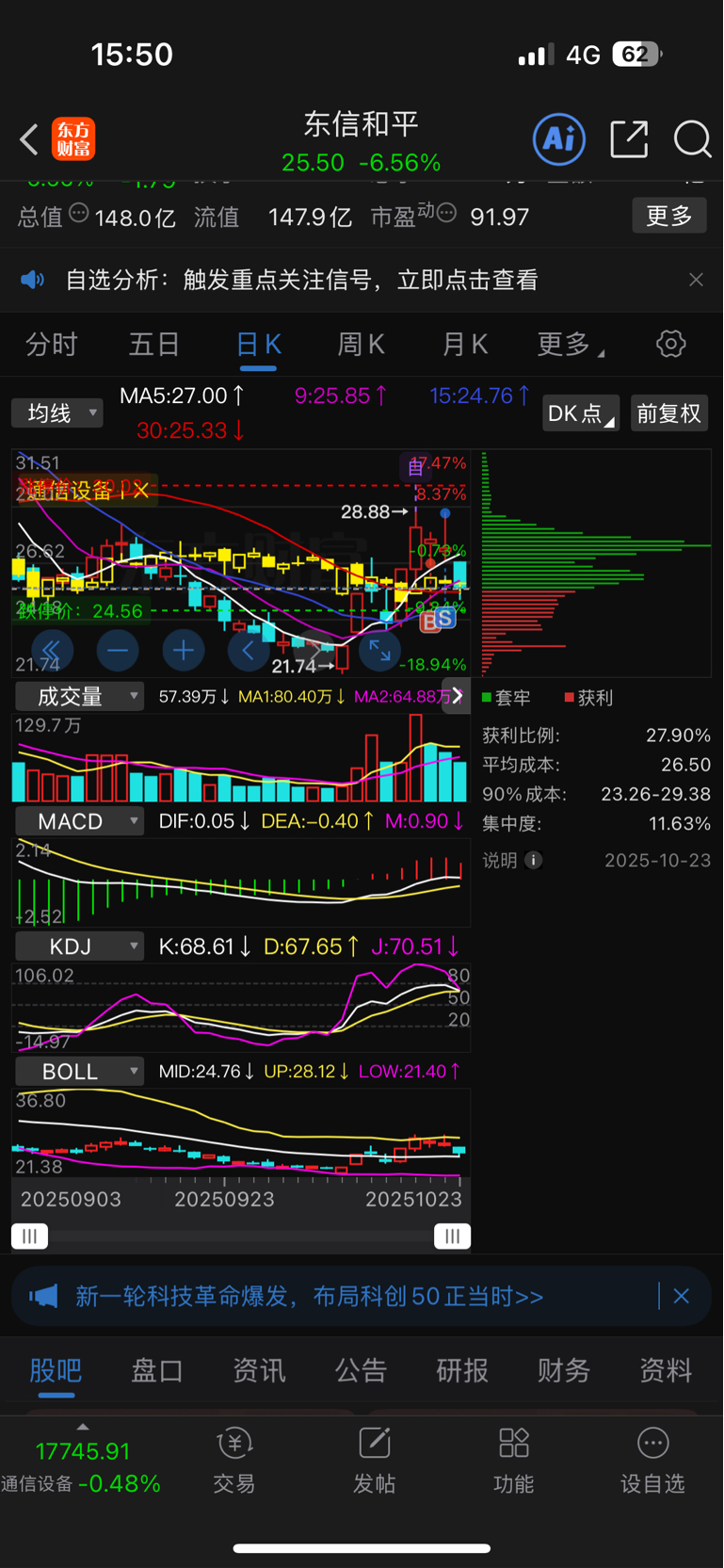Open 新一轮科技革命爆发 promotion link

pyautogui.click(x=310, y=1297)
